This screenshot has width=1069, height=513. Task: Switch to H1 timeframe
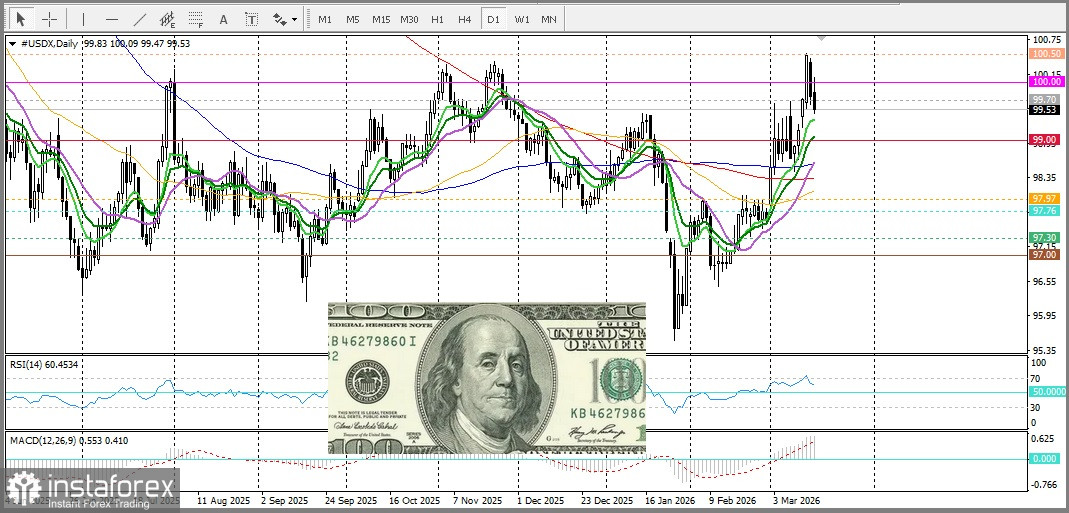(437, 19)
